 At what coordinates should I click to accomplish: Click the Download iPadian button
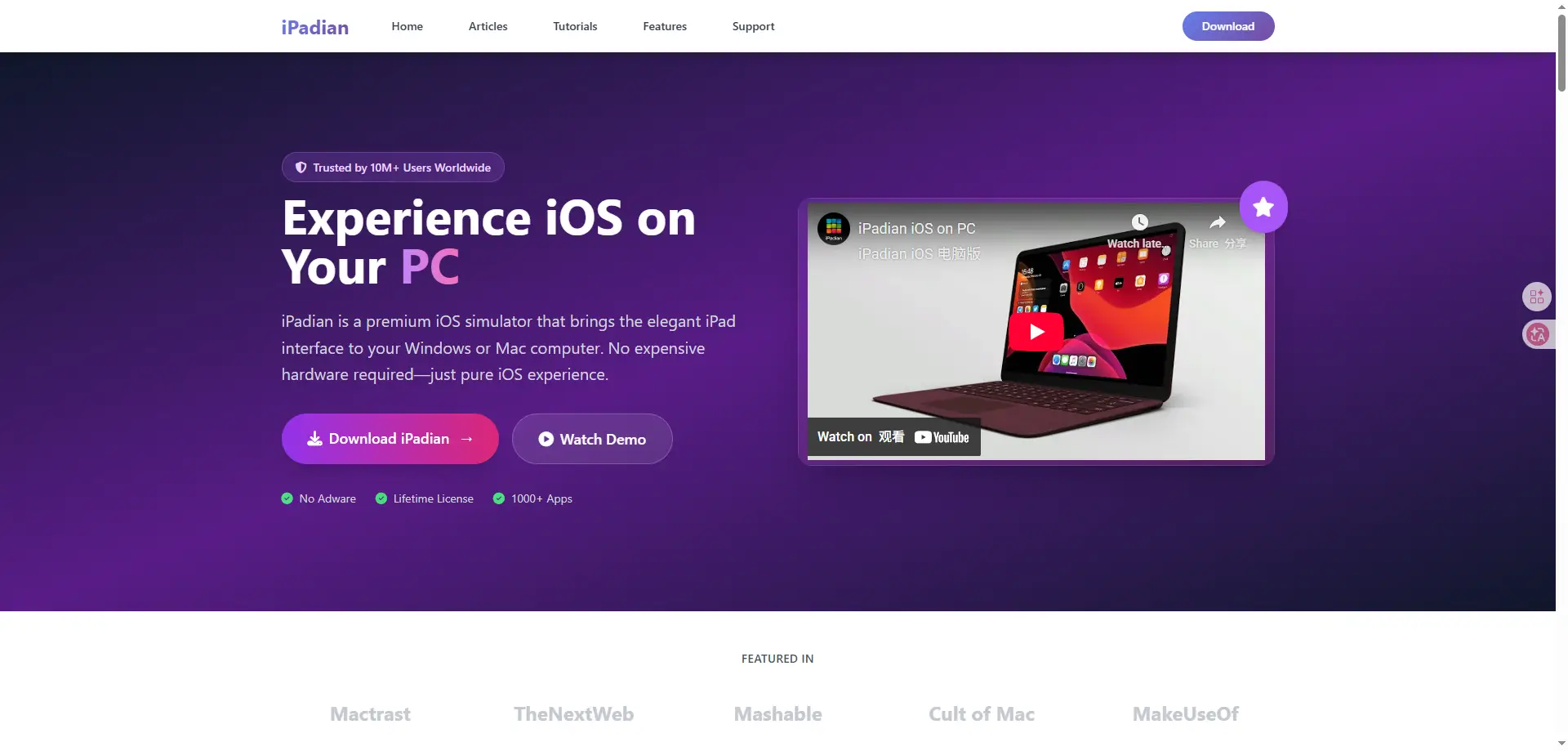coord(390,439)
